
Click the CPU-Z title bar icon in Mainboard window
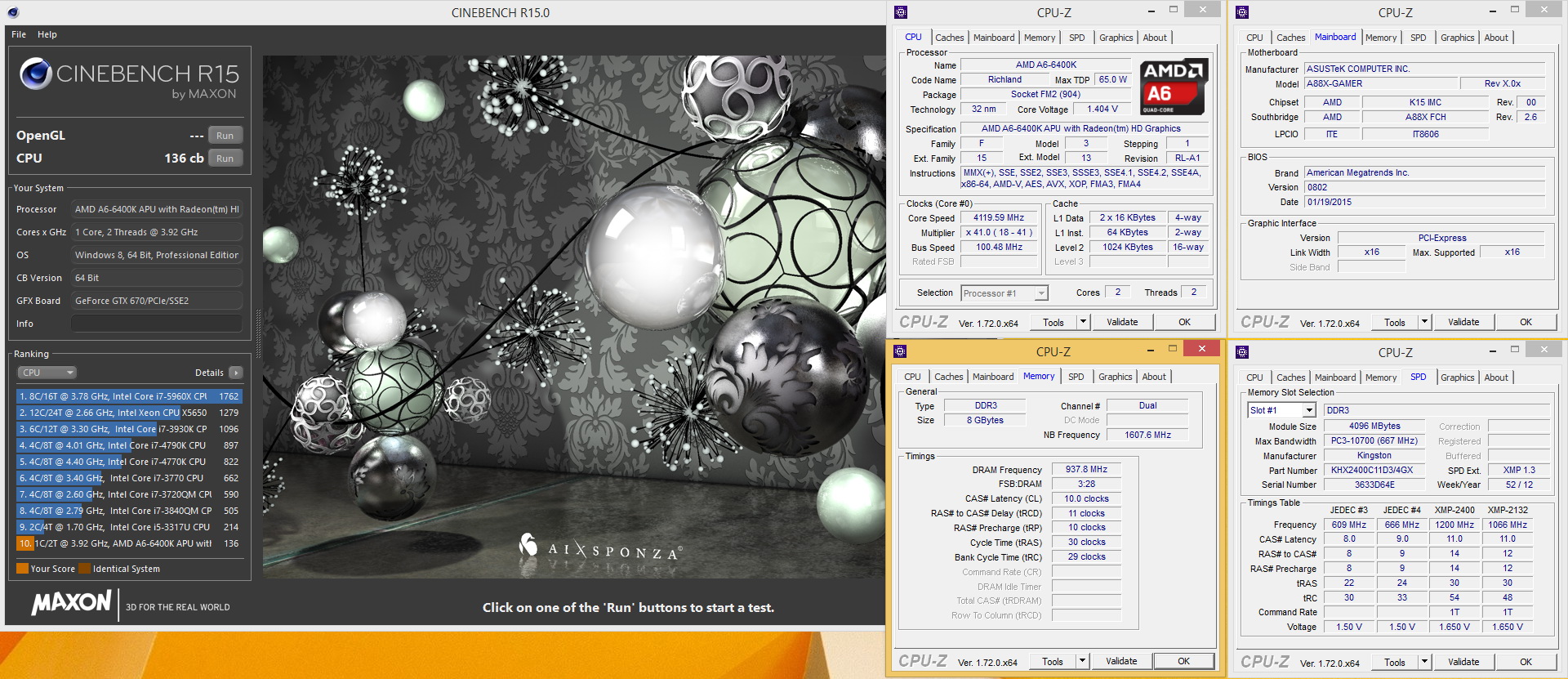pyautogui.click(x=1242, y=12)
